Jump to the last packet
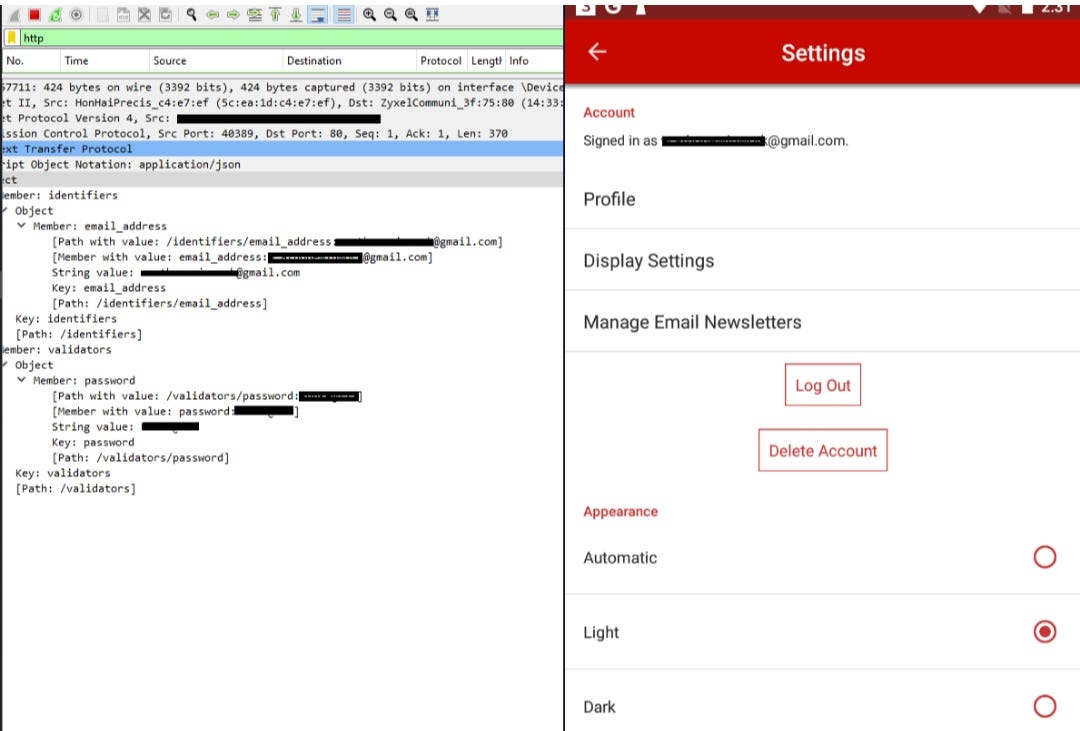Viewport: 1080px width, 731px height. pyautogui.click(x=295, y=14)
